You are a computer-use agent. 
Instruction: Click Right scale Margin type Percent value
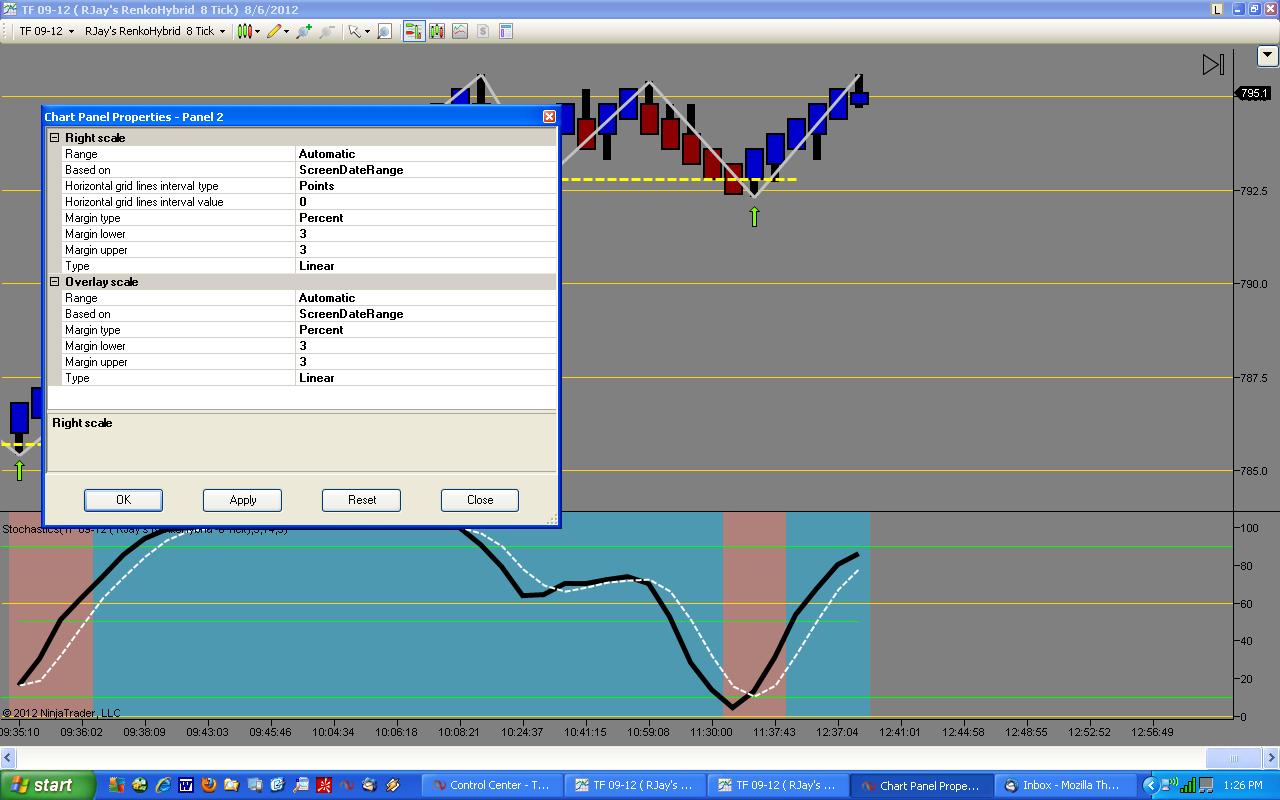pos(426,218)
